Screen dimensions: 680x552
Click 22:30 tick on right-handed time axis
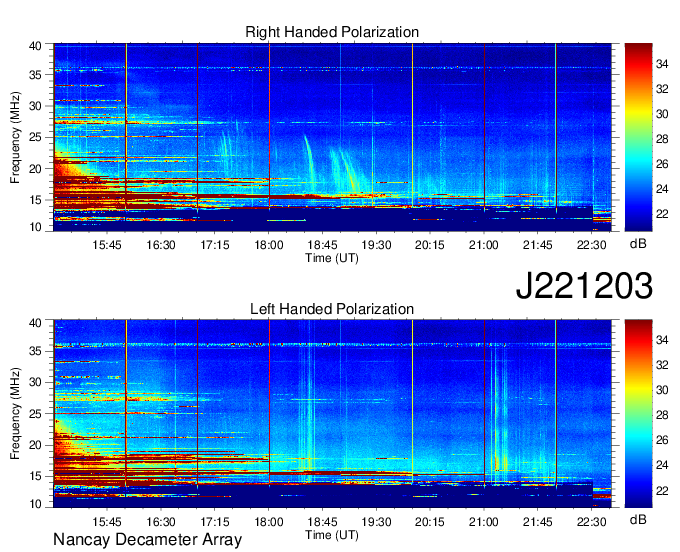592,245
